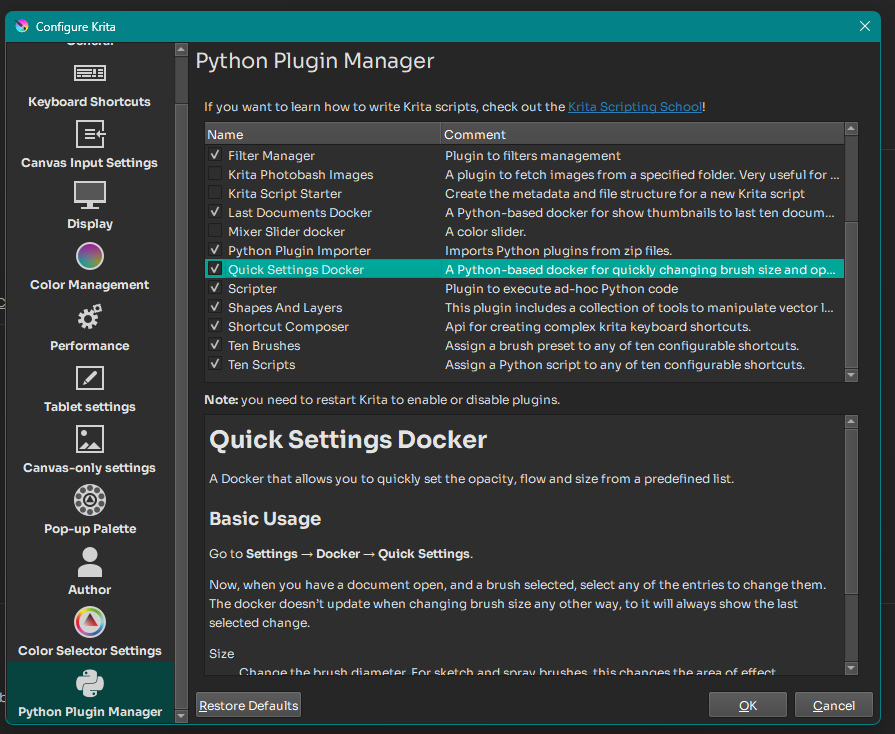
Task: Click plugin list scrollbar up arrow
Action: click(x=851, y=128)
